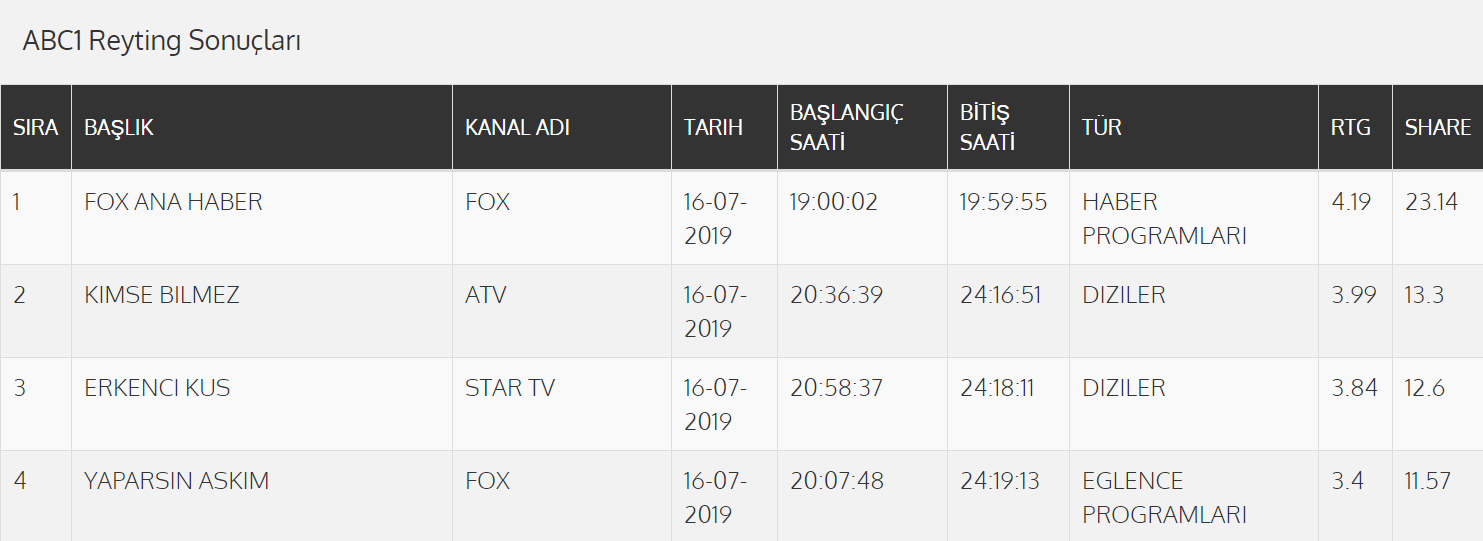This screenshot has height=541, width=1483.
Task: Click the BAŞLANGIÇ SAATİ column header
Action: [846, 127]
